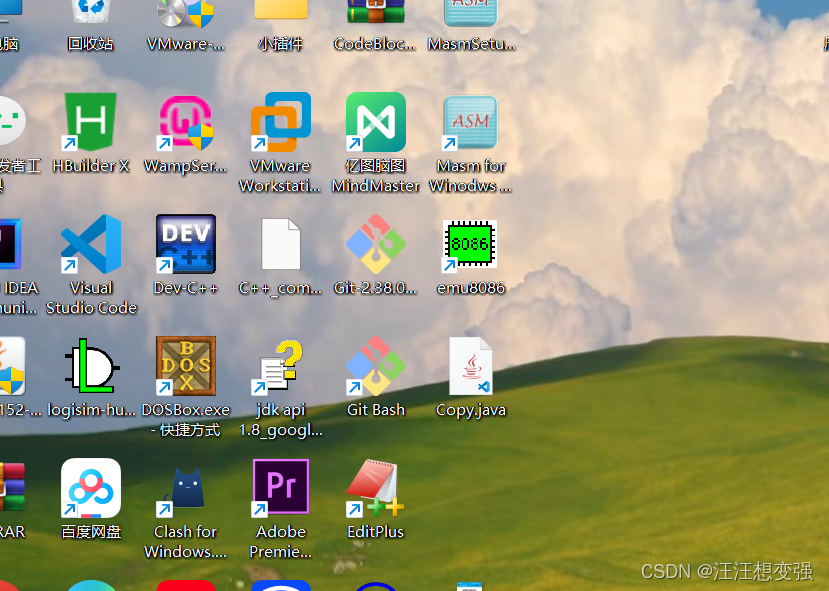Click the "Visual Studio Code" label

pyautogui.click(x=91, y=298)
